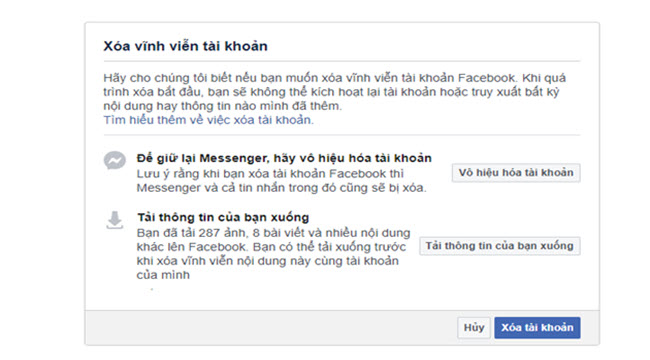Click the Messenger icon

pos(115,160)
